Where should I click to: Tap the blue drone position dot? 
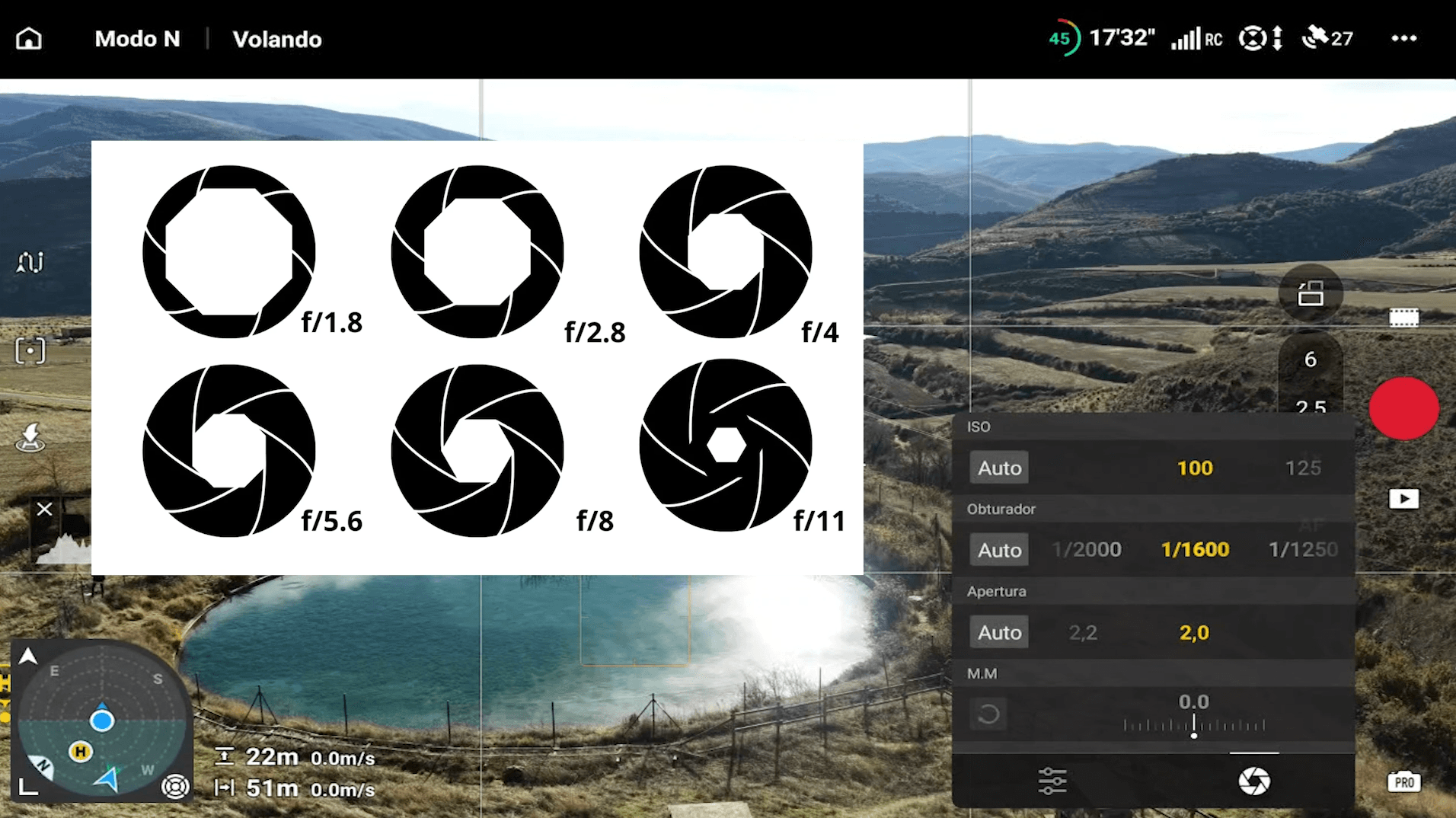click(x=102, y=720)
